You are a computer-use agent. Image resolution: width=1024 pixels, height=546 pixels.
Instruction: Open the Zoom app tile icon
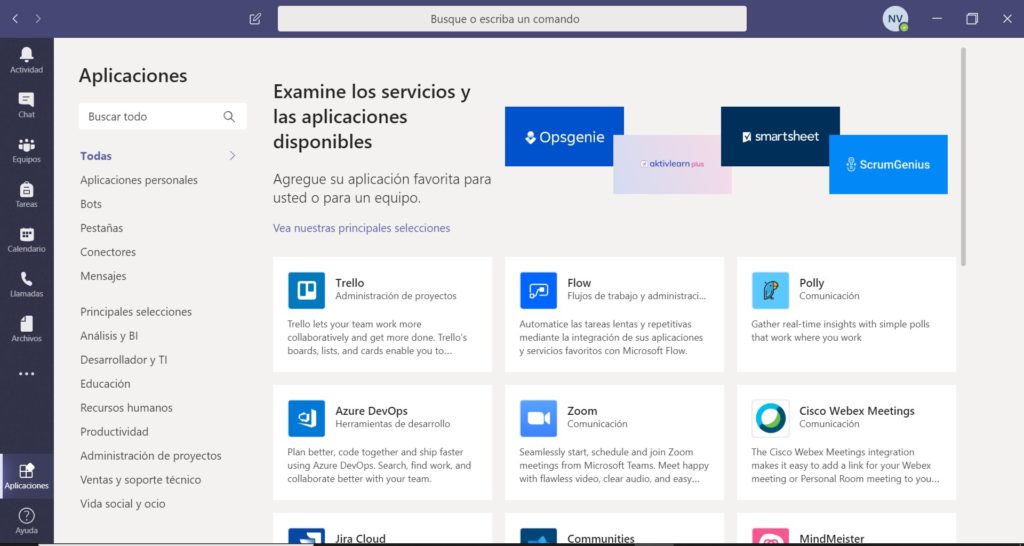(x=538, y=418)
